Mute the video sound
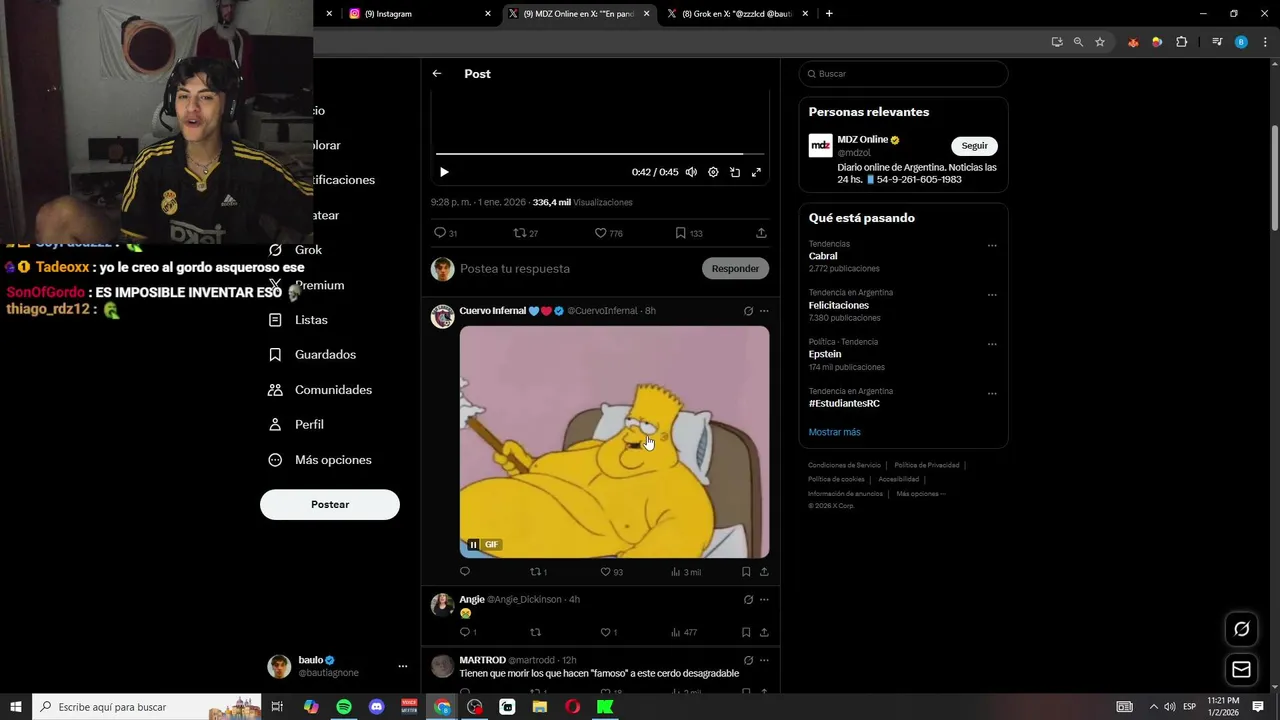Screen dimensions: 1280x720 (691, 172)
